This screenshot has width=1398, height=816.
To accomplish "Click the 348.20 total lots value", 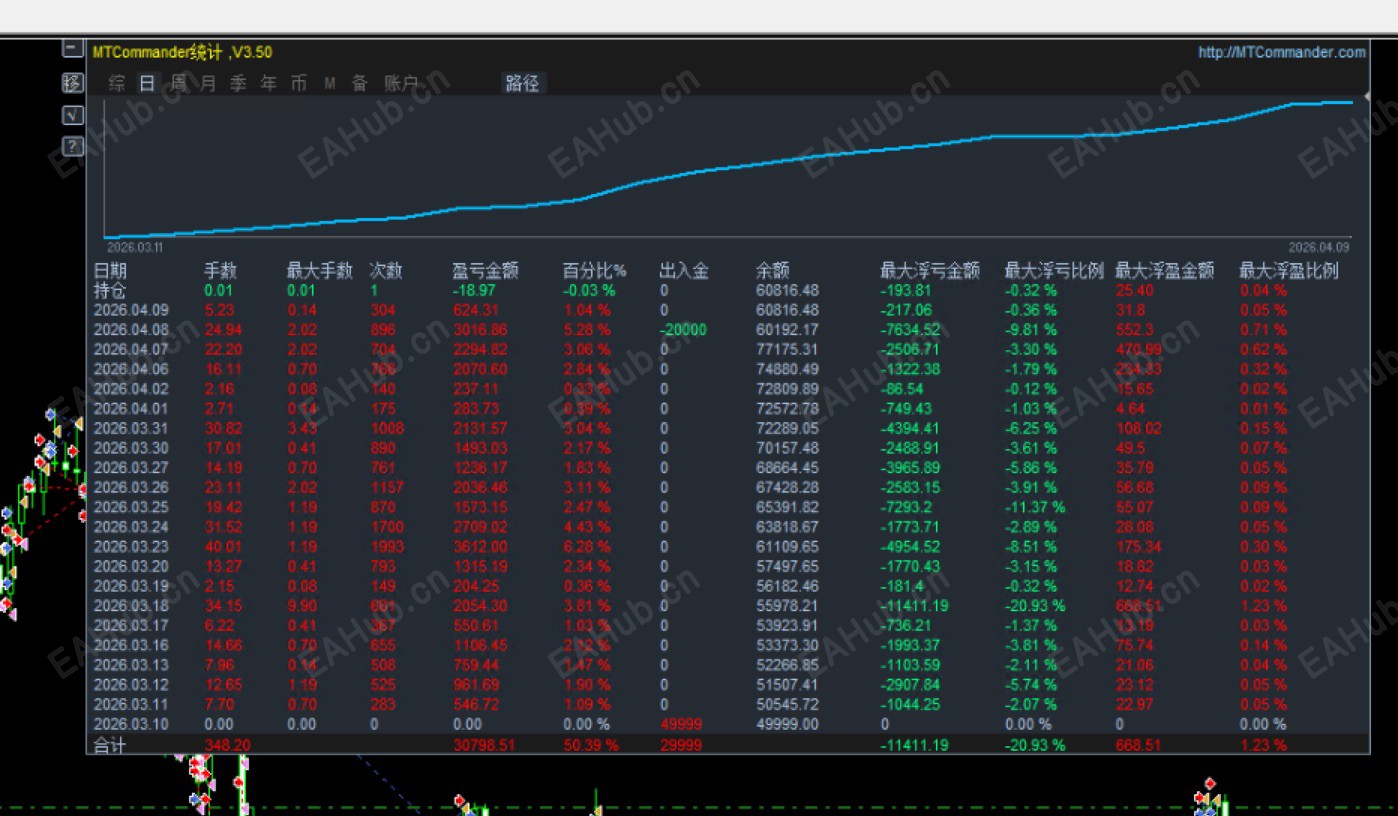I will pos(227,745).
